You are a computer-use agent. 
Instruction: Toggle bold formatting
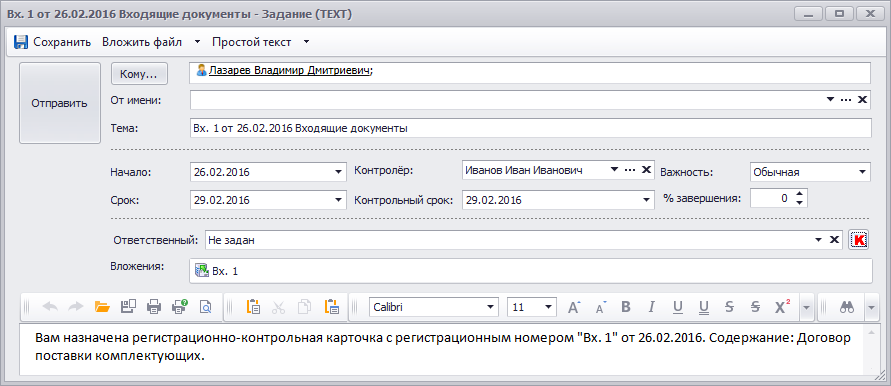[x=626, y=308]
